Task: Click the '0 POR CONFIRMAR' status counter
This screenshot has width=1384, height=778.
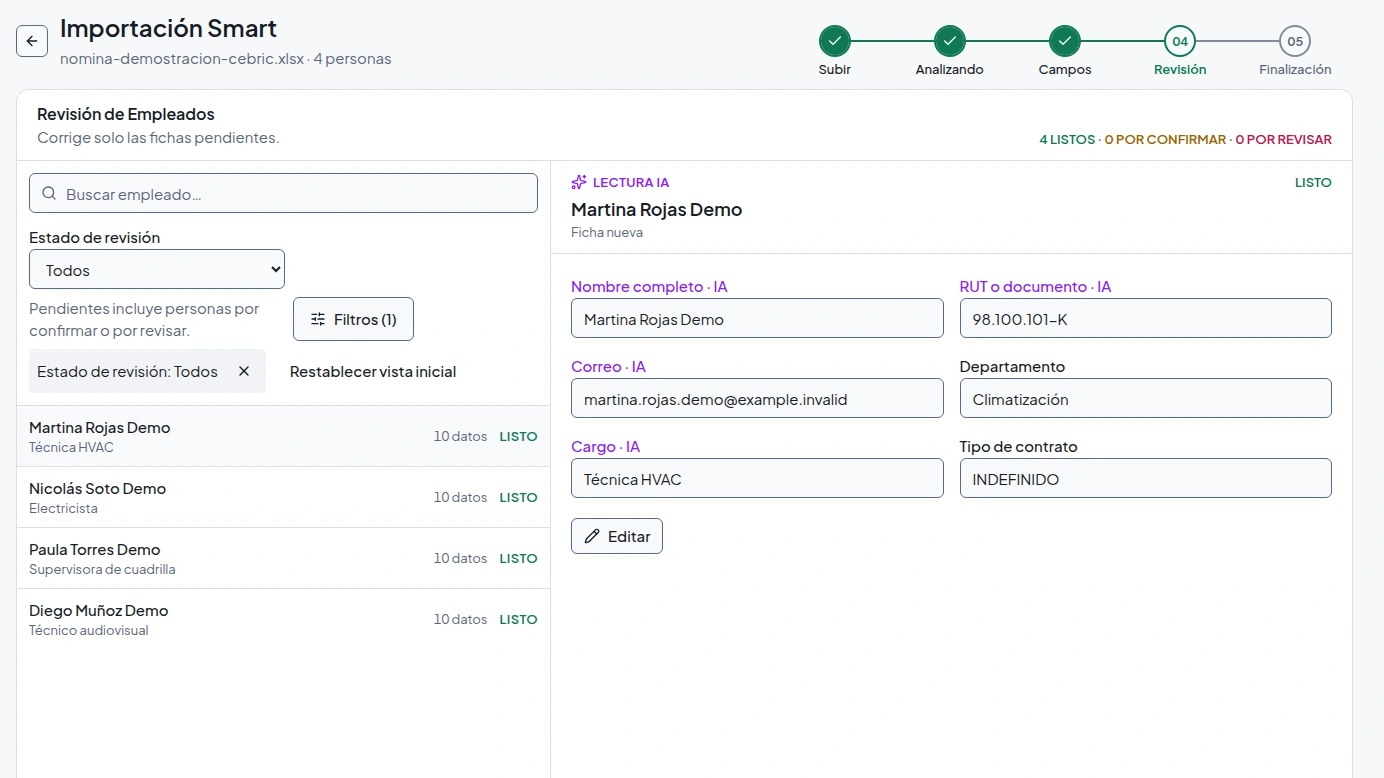Action: [x=1165, y=139]
